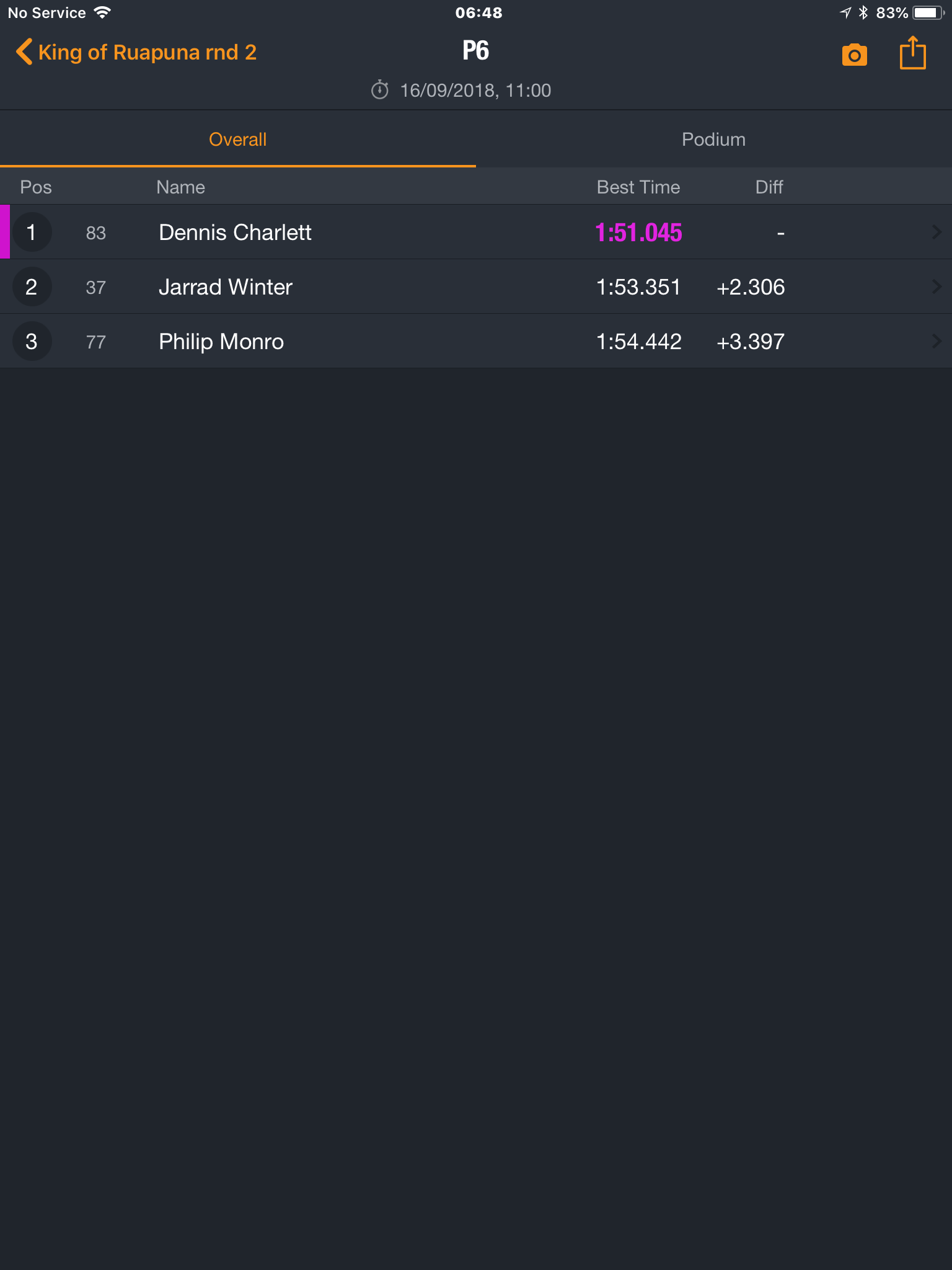Screen dimensions: 952x1270
Task: Tap the Best Time column header
Action: click(638, 187)
